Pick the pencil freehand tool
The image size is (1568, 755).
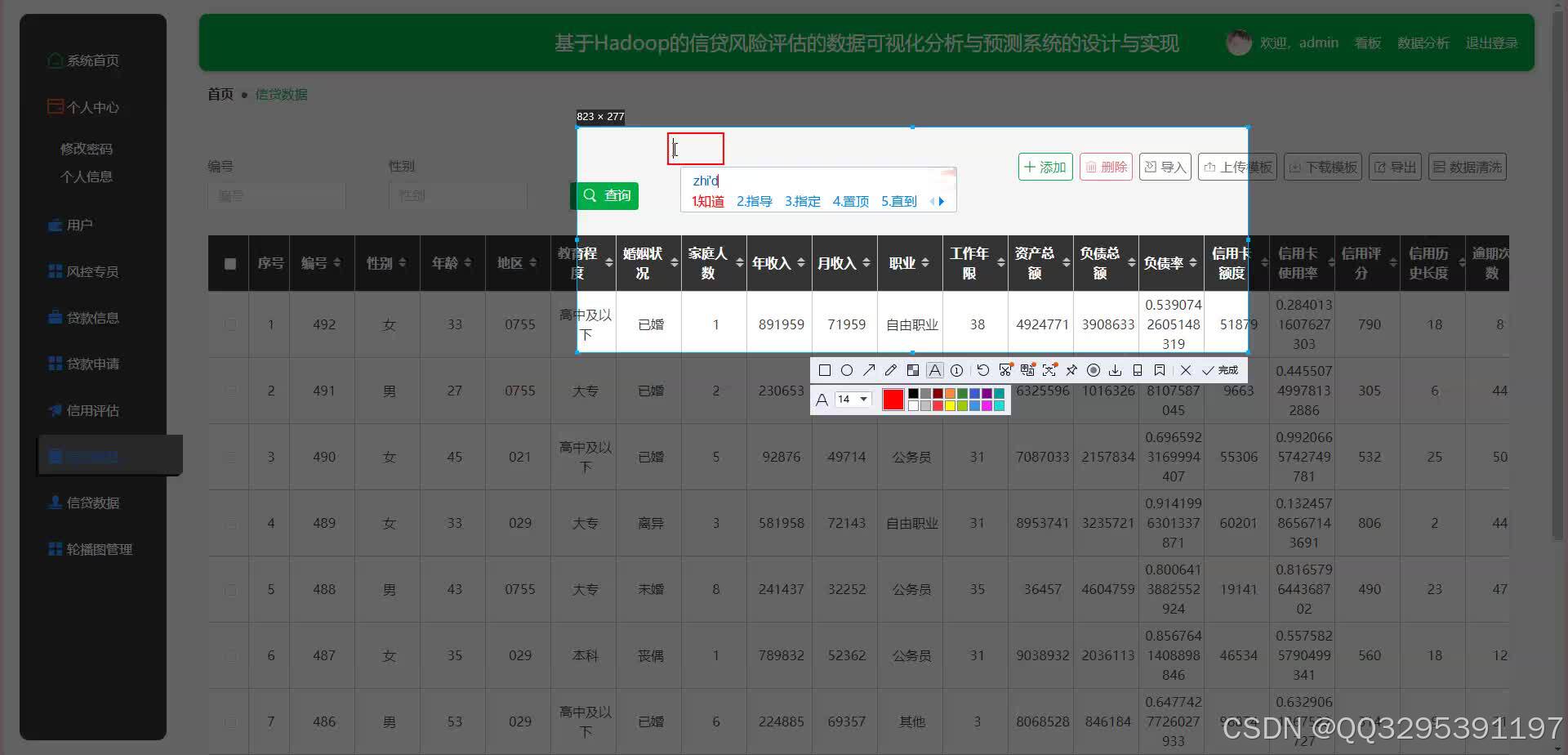pyautogui.click(x=891, y=369)
